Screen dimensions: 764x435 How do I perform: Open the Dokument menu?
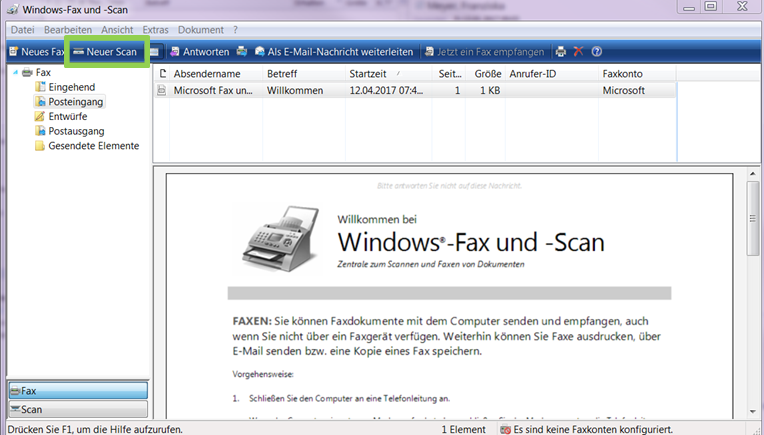[x=201, y=30]
